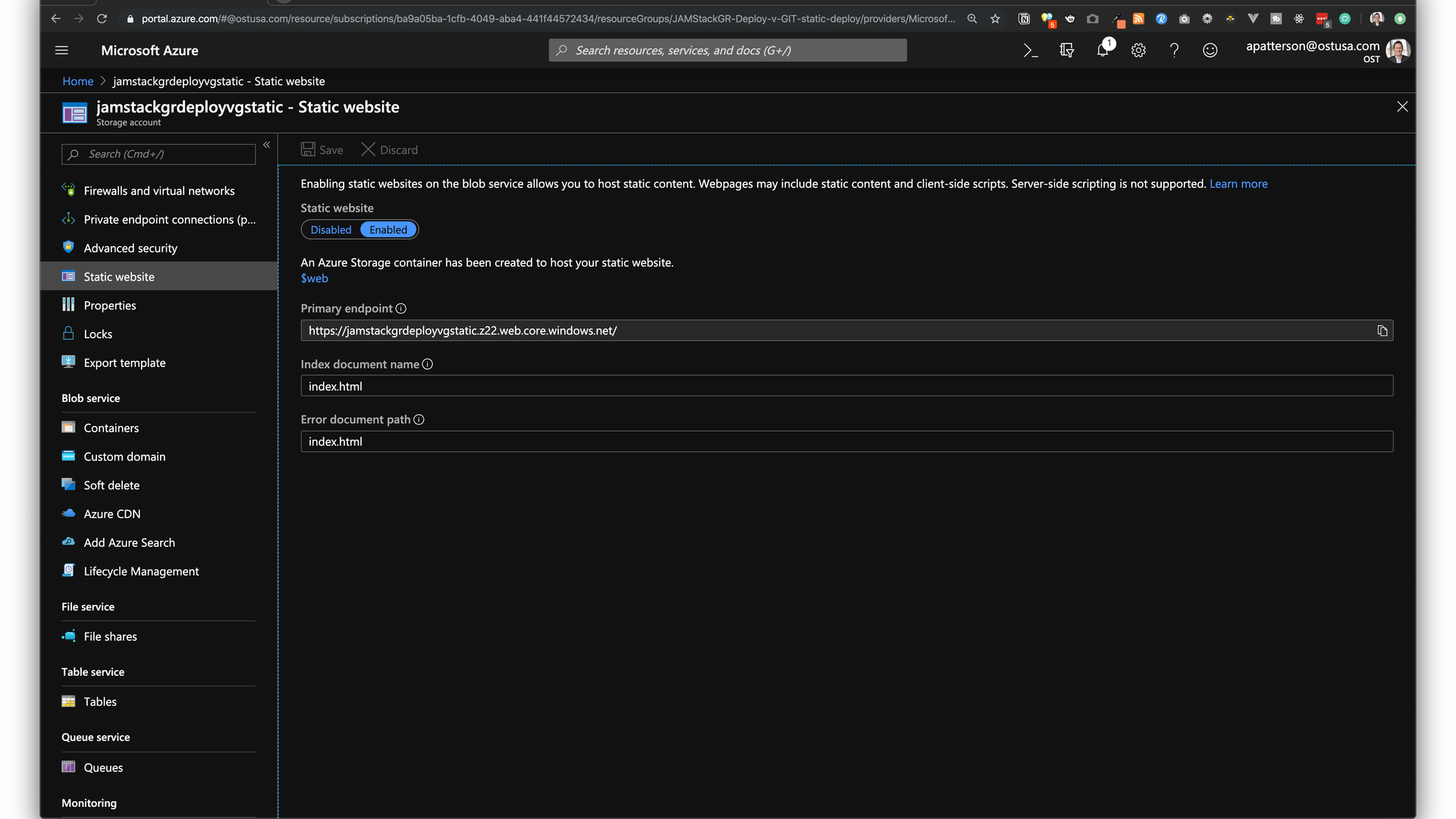Set Static website to Enabled
The width and height of the screenshot is (1456, 819).
(x=388, y=230)
